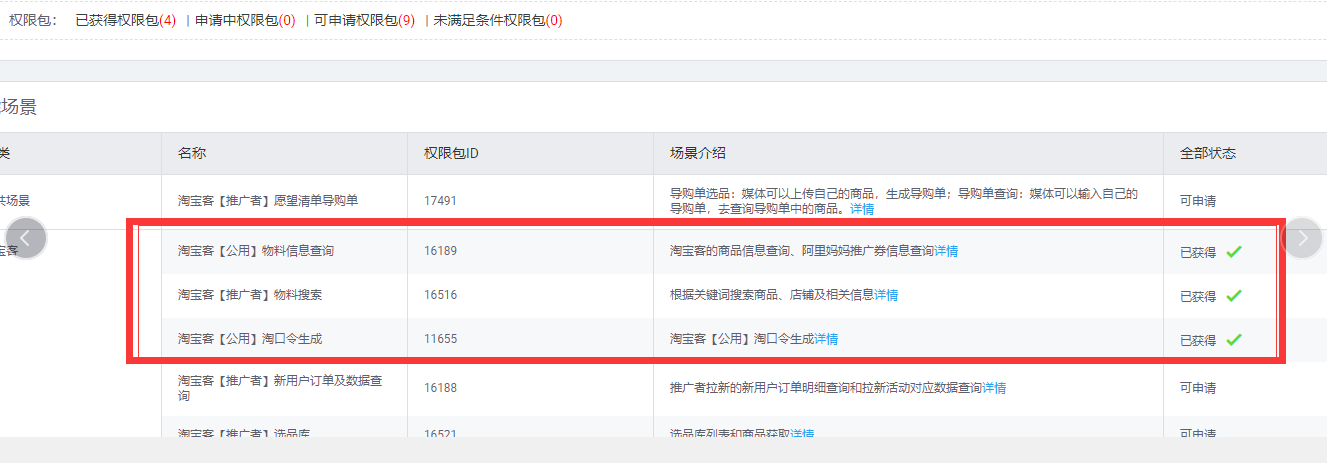Click 已获得 status in 物料搜索 row
The width and height of the screenshot is (1327, 463).
[1198, 296]
